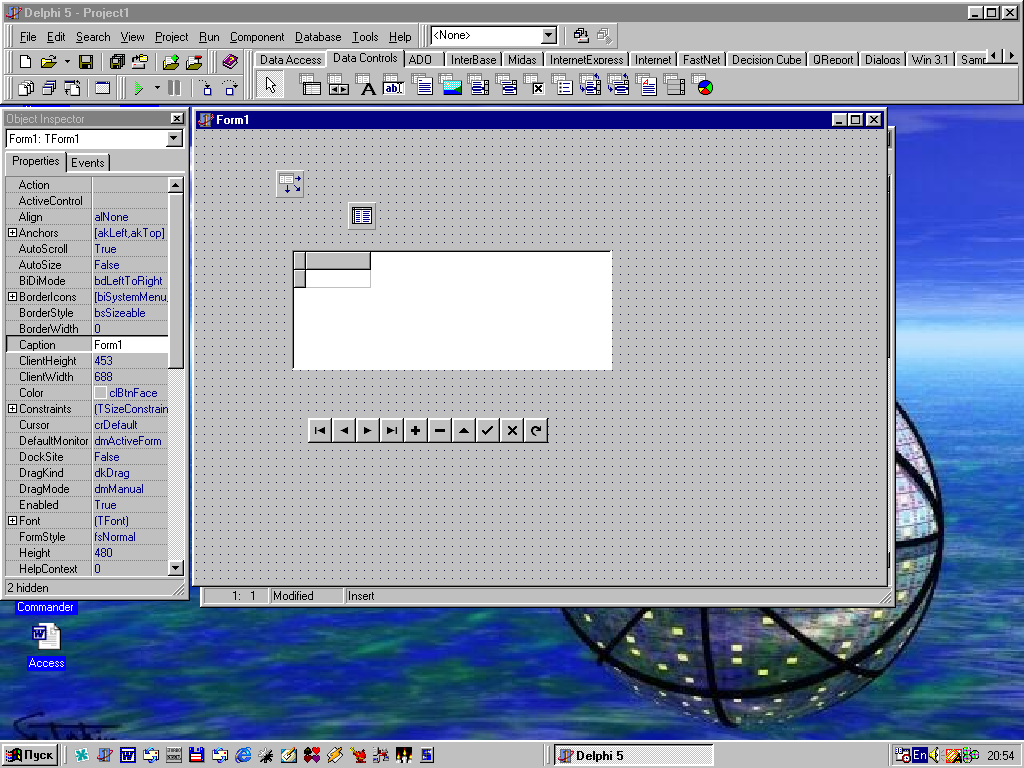1024x768 pixels.
Task: Open dropdown arrow next to Open icon
Action: point(67,61)
